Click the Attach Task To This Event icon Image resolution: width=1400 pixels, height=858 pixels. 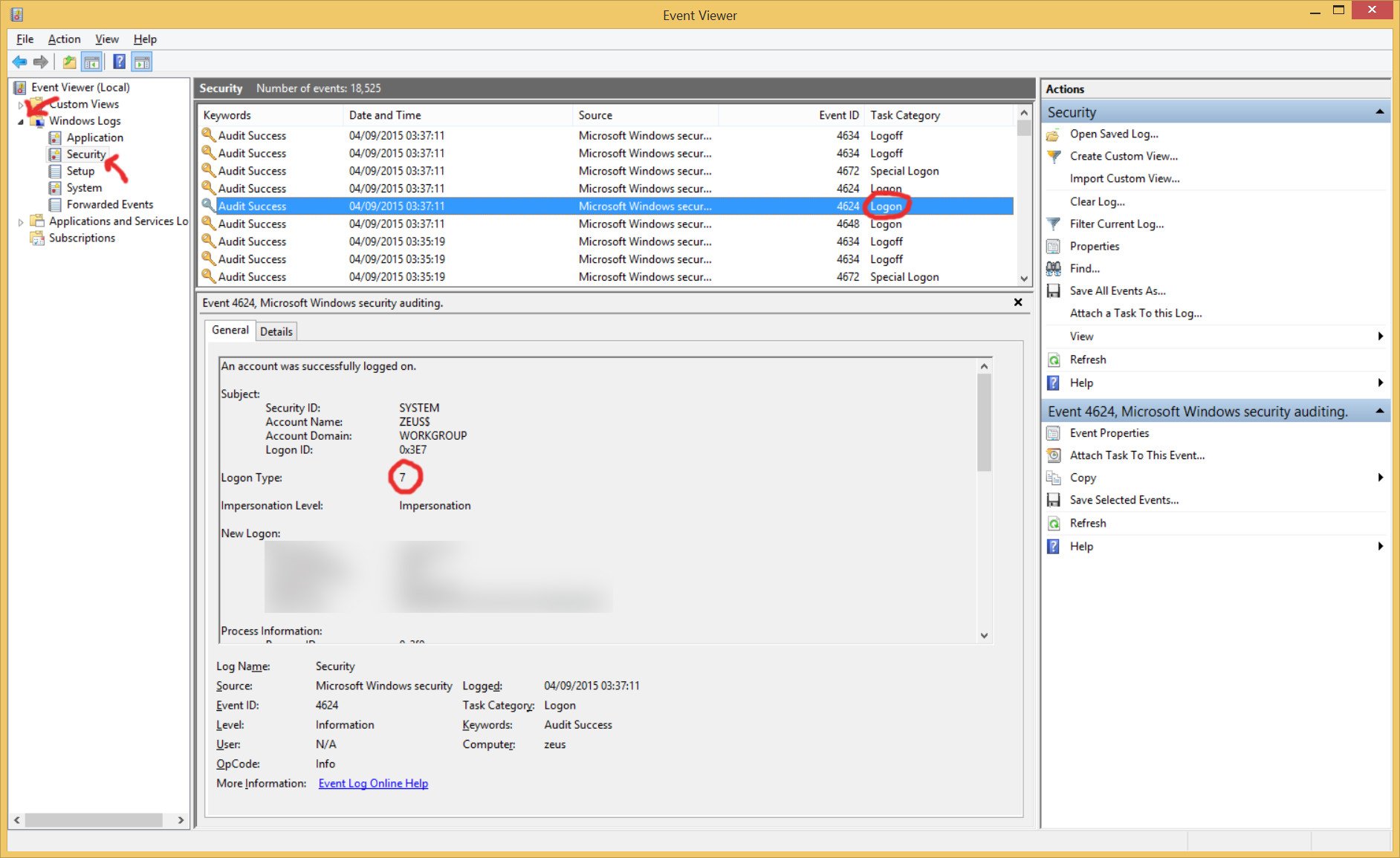(1054, 455)
